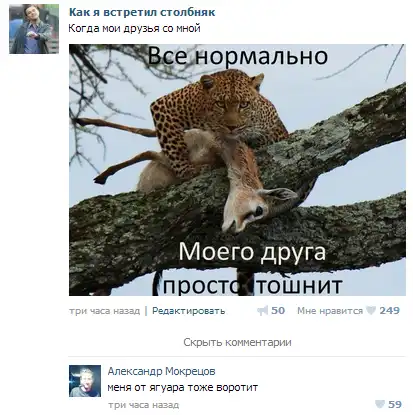This screenshot has width=413, height=415.
Task: Click the share count 50
Action: point(278,311)
